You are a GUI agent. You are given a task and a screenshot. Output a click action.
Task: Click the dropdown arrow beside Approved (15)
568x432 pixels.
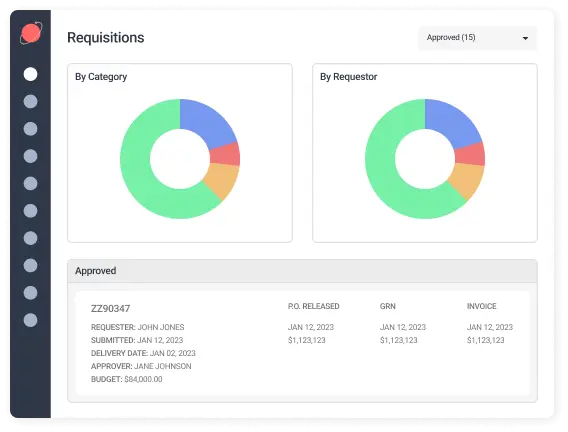tap(525, 38)
